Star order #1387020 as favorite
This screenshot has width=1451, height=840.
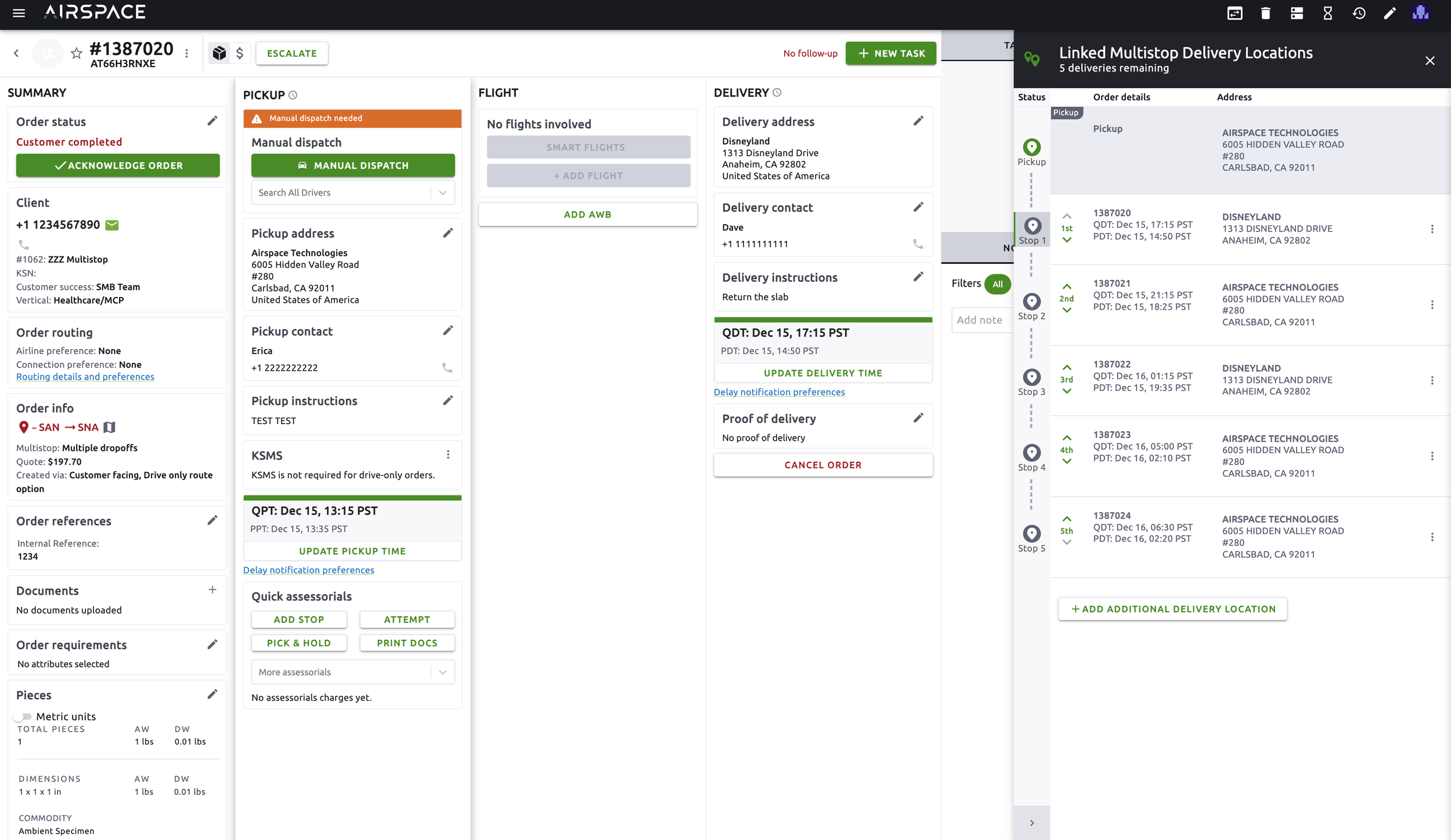coord(76,53)
